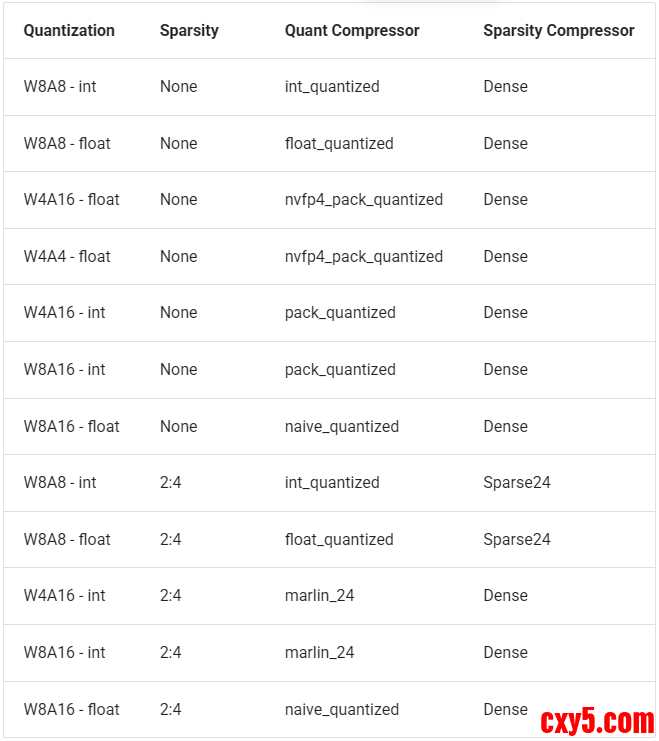659x741 pixels.
Task: Click the Quantization column header
Action: (x=69, y=30)
